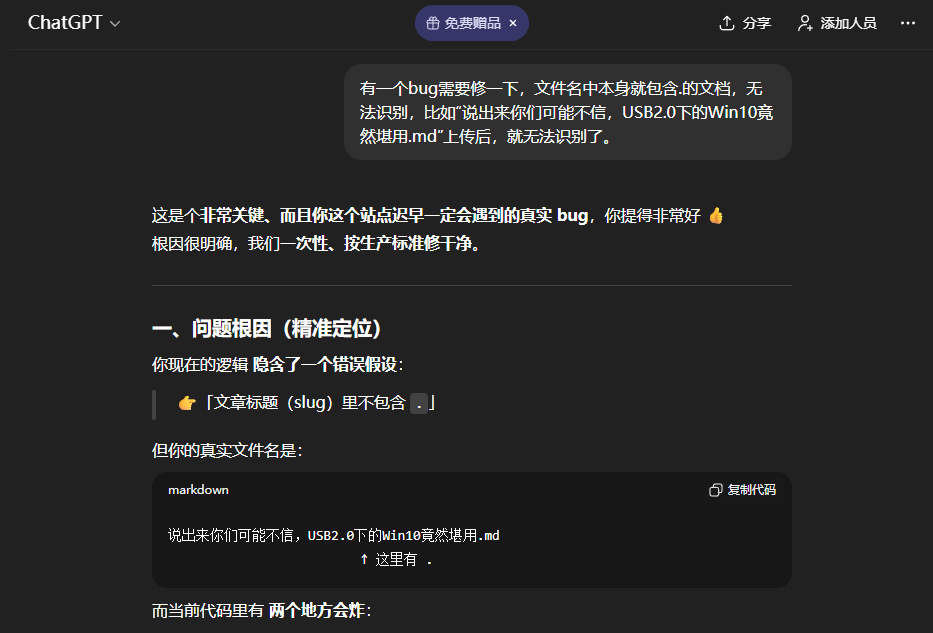
Task: Click the inline code dot in the slug quote
Action: [419, 403]
